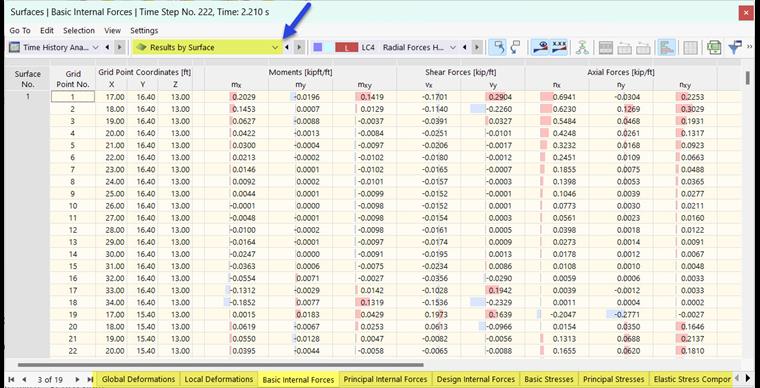The width and height of the screenshot is (760, 388).
Task: Click the Surface No. column header
Action: click(28, 78)
